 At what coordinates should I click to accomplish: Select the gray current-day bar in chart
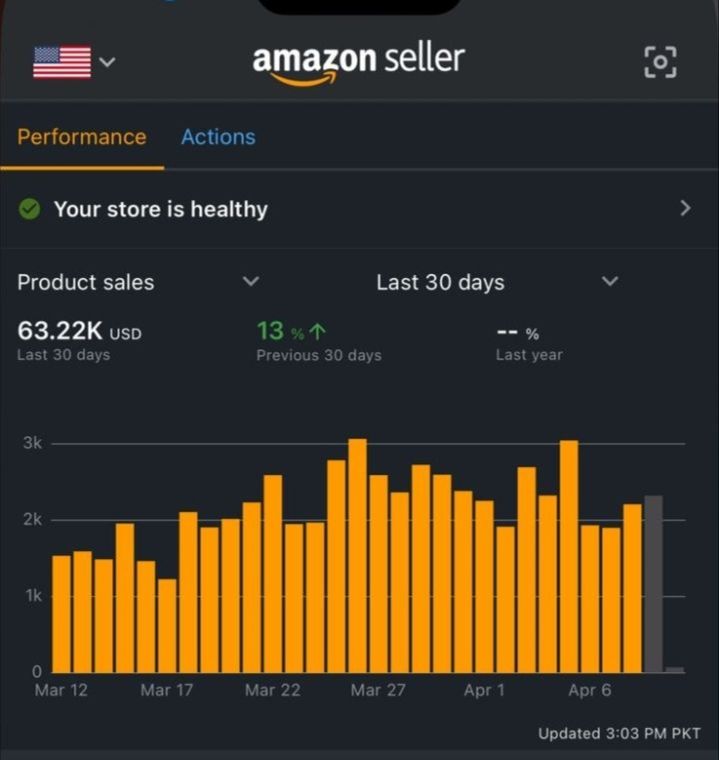point(653,584)
